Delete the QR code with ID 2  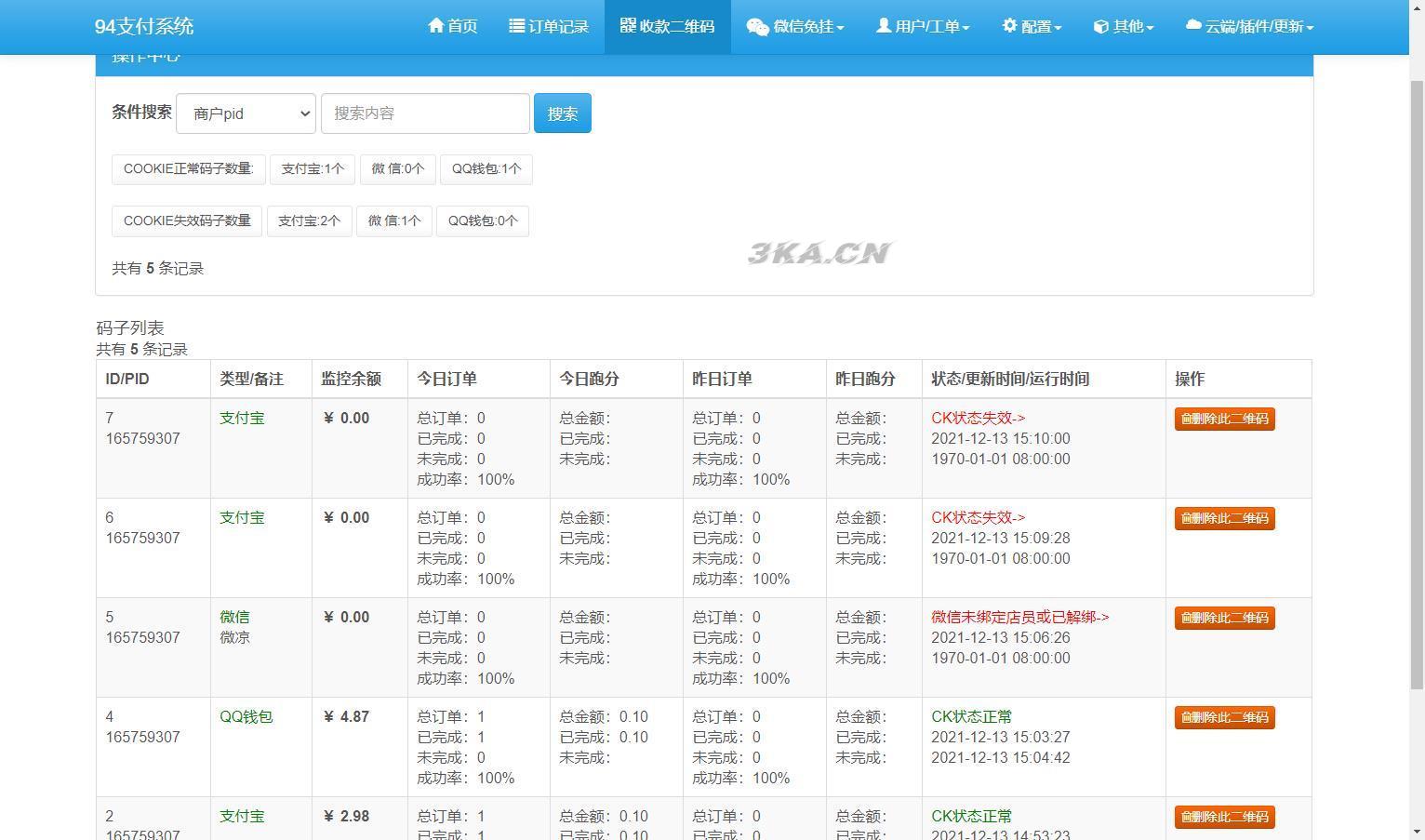pos(1224,817)
